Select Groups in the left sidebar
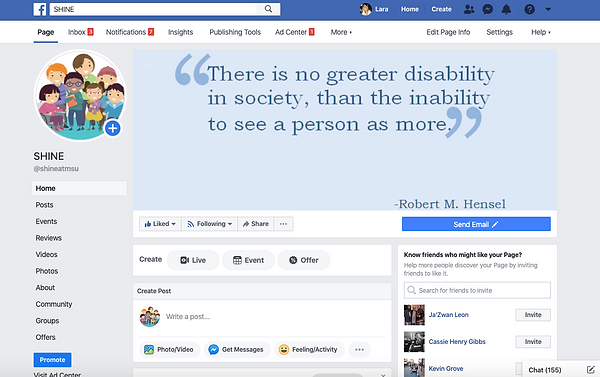The height and width of the screenshot is (377, 600). point(47,320)
